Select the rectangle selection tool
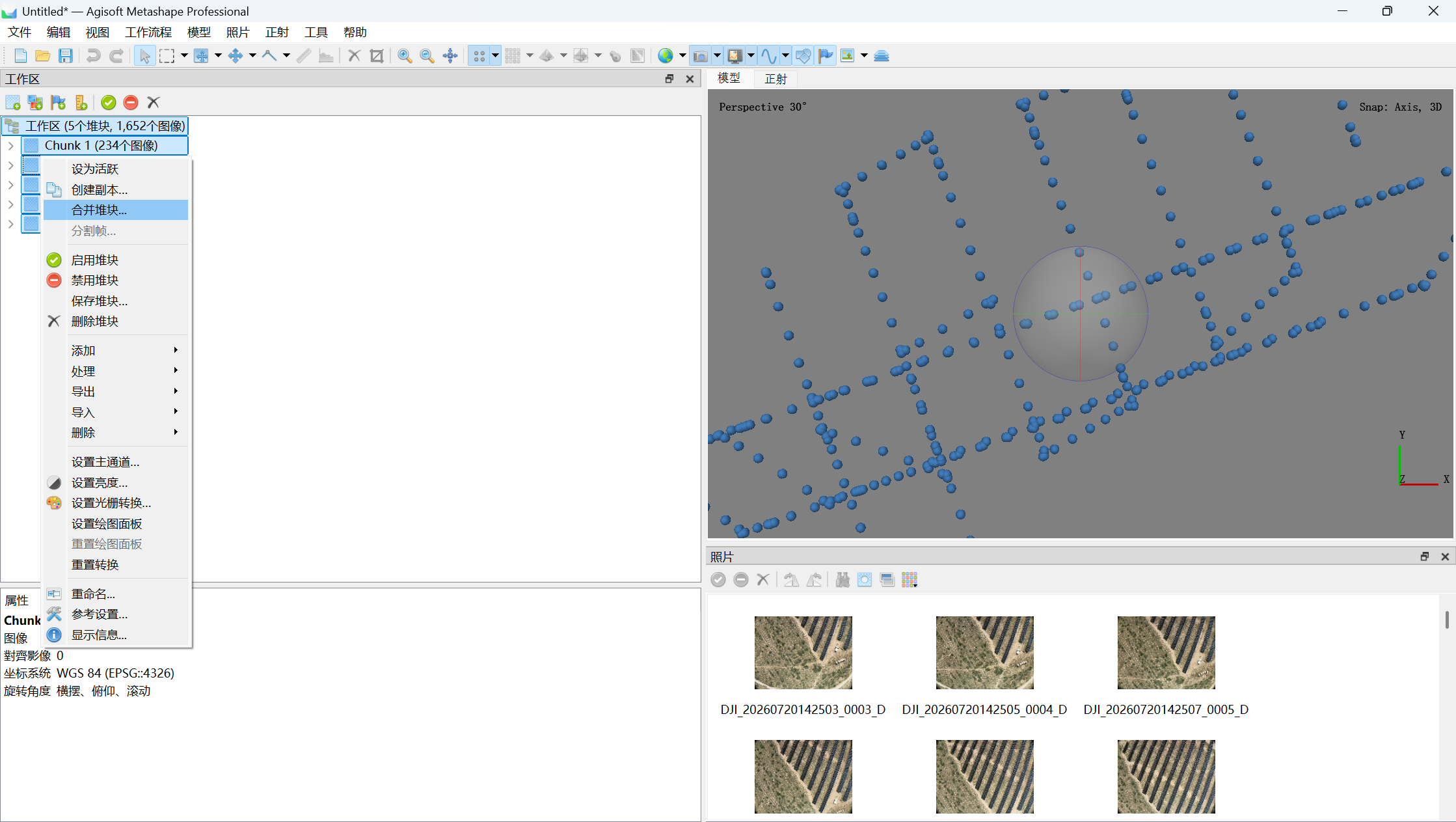This screenshot has width=1456, height=822. pyautogui.click(x=167, y=56)
